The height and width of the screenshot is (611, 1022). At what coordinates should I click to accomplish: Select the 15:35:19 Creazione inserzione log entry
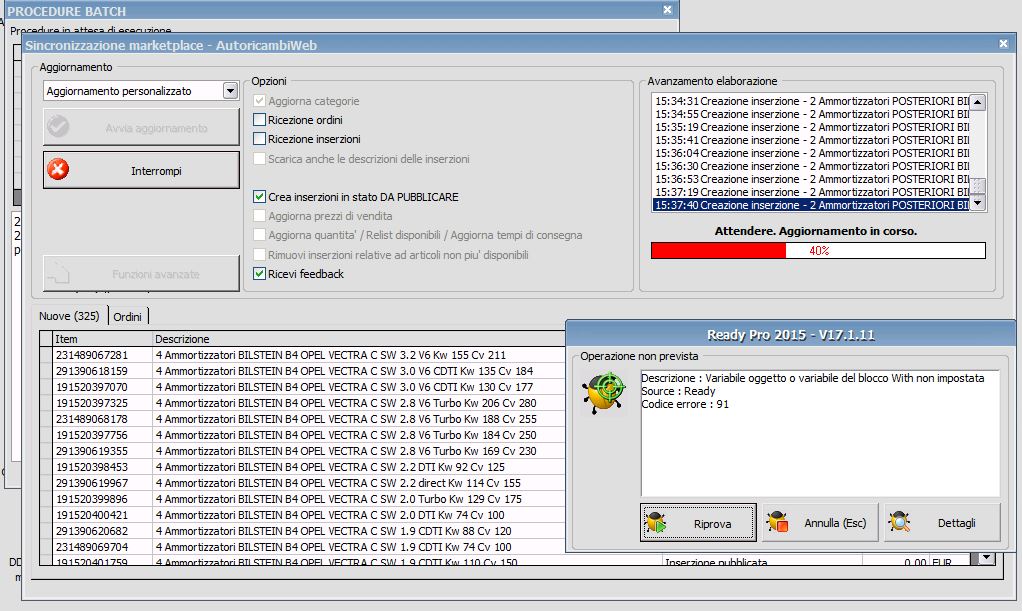coord(811,127)
